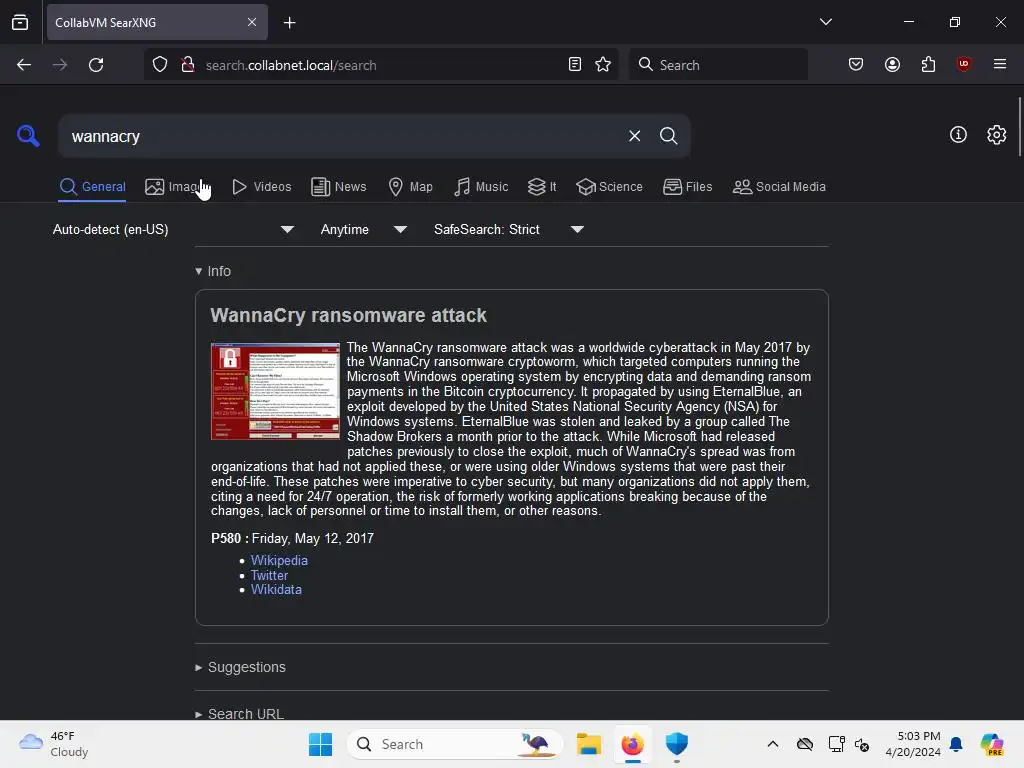The image size is (1024, 768).
Task: Click the WannaCry ransomware screenshot thumbnail
Action: (x=275, y=391)
